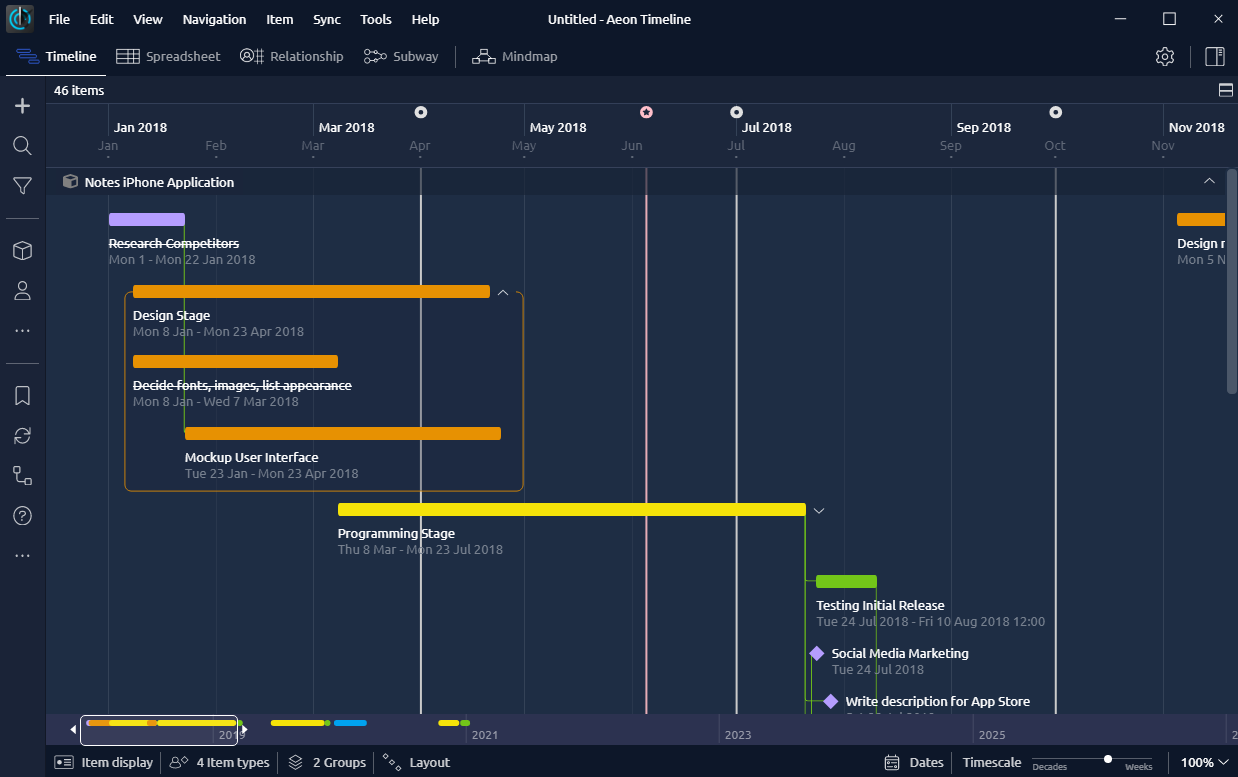Click the lower three-dots icon in sidebar
1238x777 pixels.
pyautogui.click(x=22, y=556)
